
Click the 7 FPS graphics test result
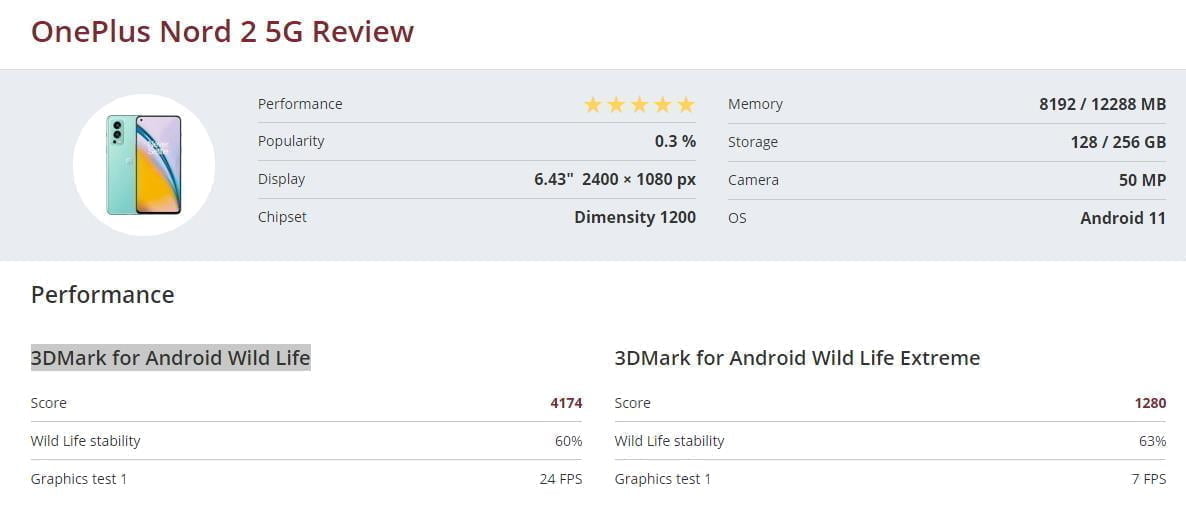(x=1149, y=479)
